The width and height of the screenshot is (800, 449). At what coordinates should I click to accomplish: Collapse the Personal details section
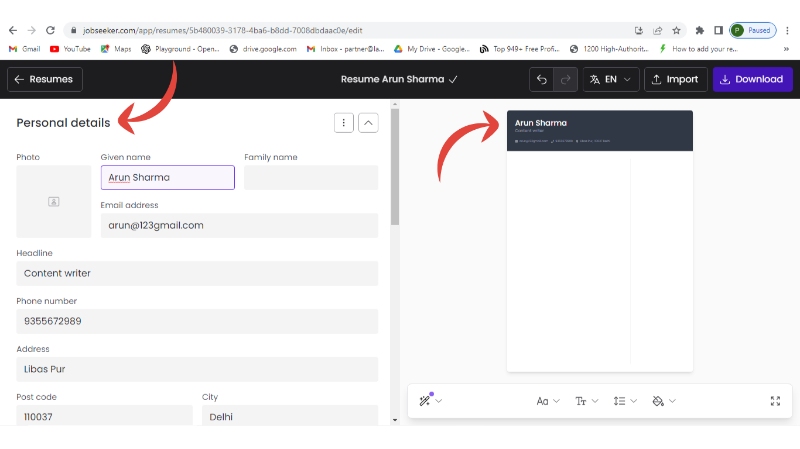368,123
